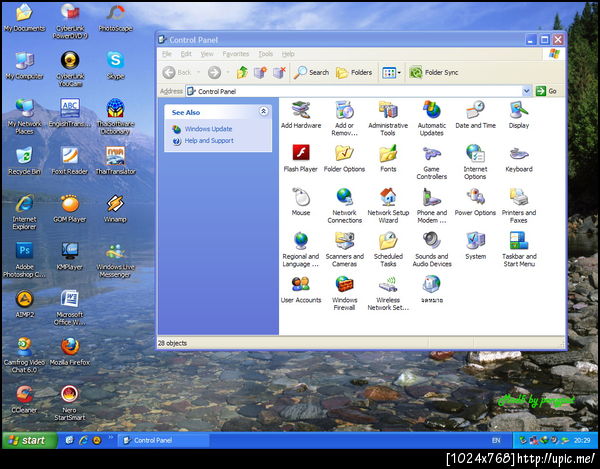Open Windows Firewall icon
600x469 pixels.
point(344,293)
